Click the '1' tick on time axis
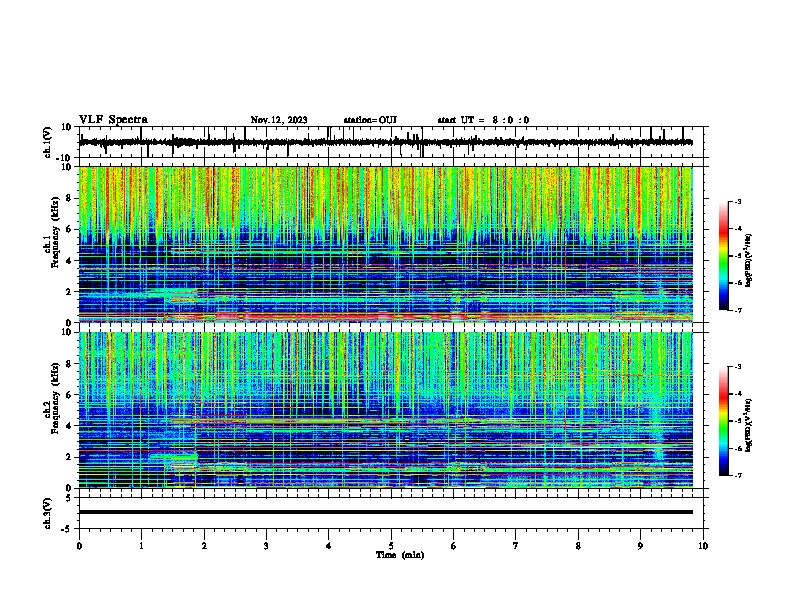Image resolution: width=792 pixels, height=612 pixels. [x=141, y=546]
